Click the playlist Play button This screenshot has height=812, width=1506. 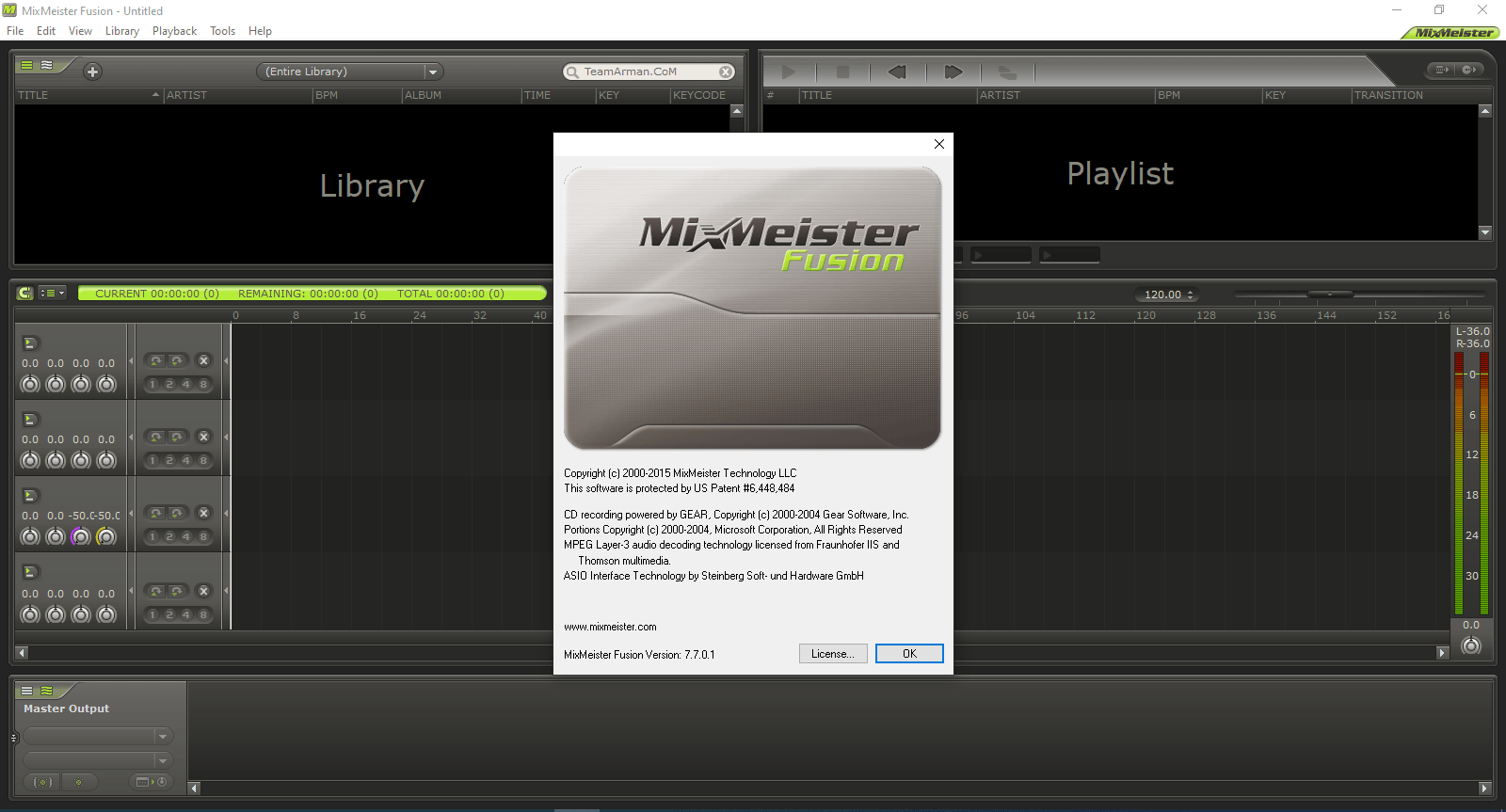(x=789, y=72)
